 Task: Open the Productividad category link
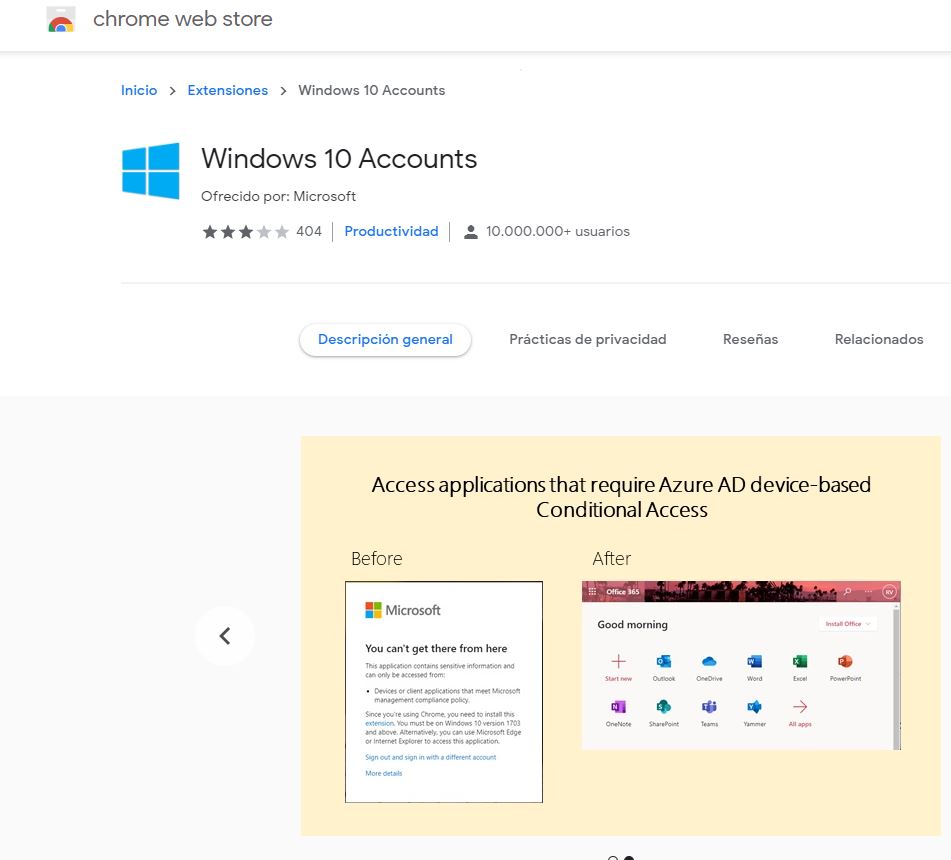click(x=391, y=232)
